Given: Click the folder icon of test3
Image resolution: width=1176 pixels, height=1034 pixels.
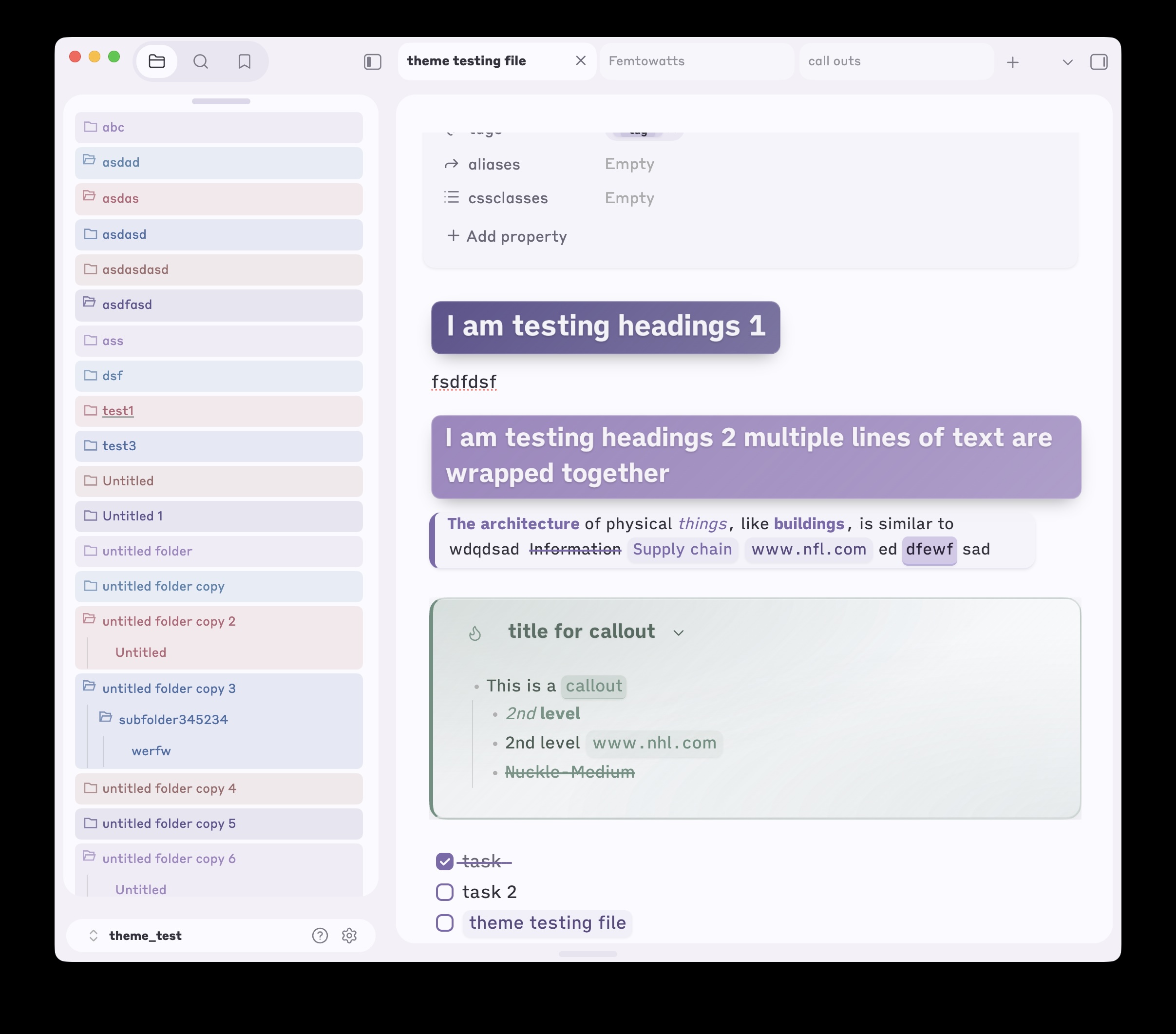Looking at the screenshot, I should [90, 445].
